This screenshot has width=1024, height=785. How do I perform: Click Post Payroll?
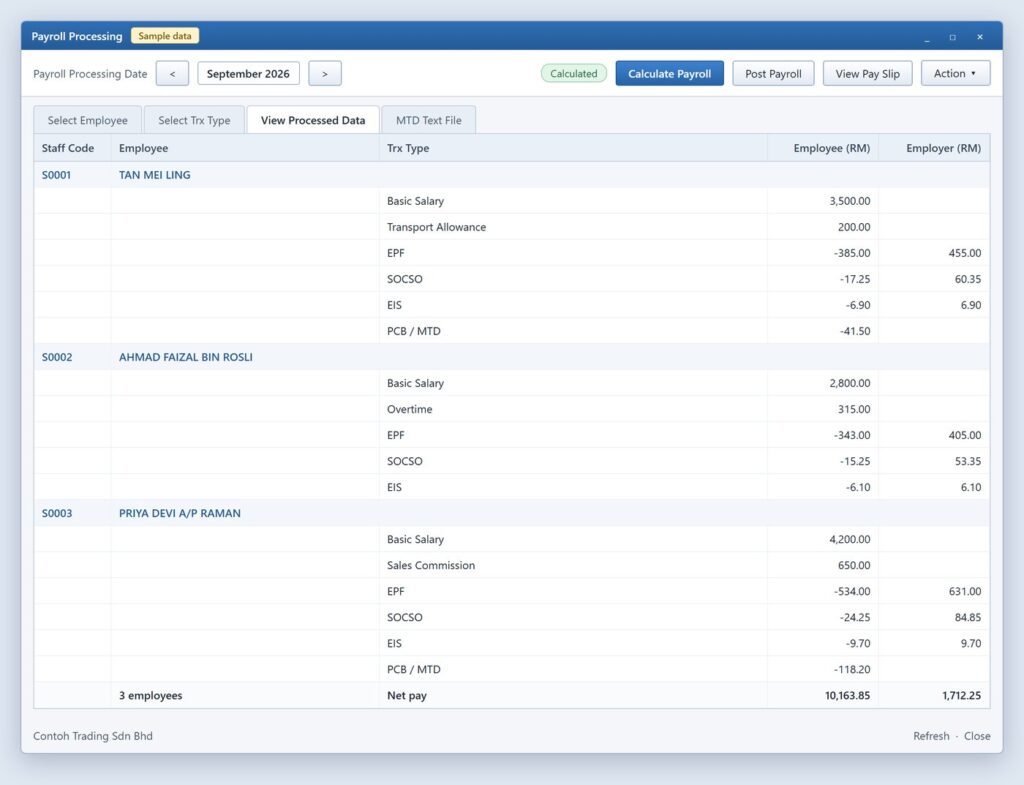pyautogui.click(x=773, y=74)
